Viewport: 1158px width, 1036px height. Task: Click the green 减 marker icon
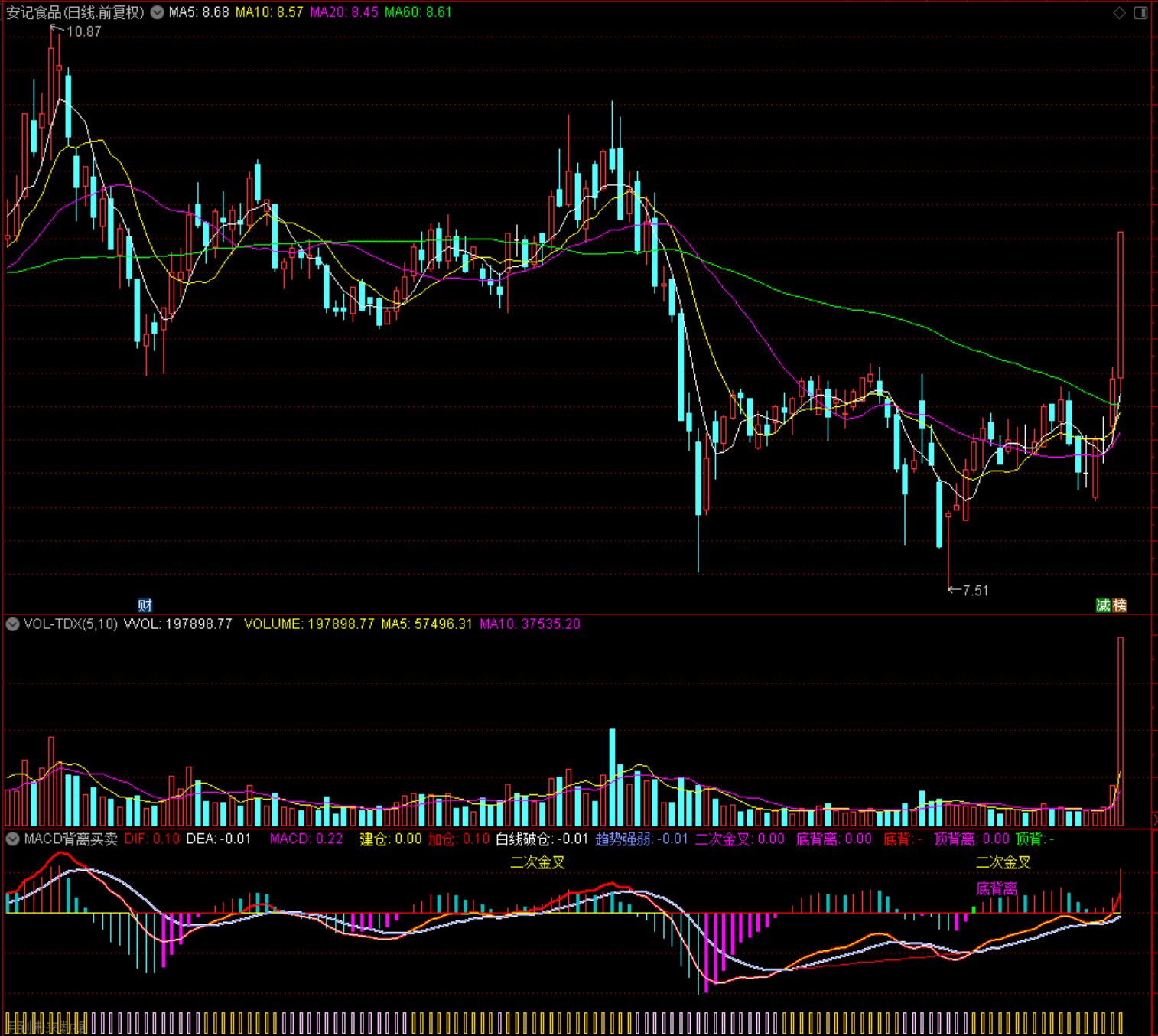[x=1103, y=605]
